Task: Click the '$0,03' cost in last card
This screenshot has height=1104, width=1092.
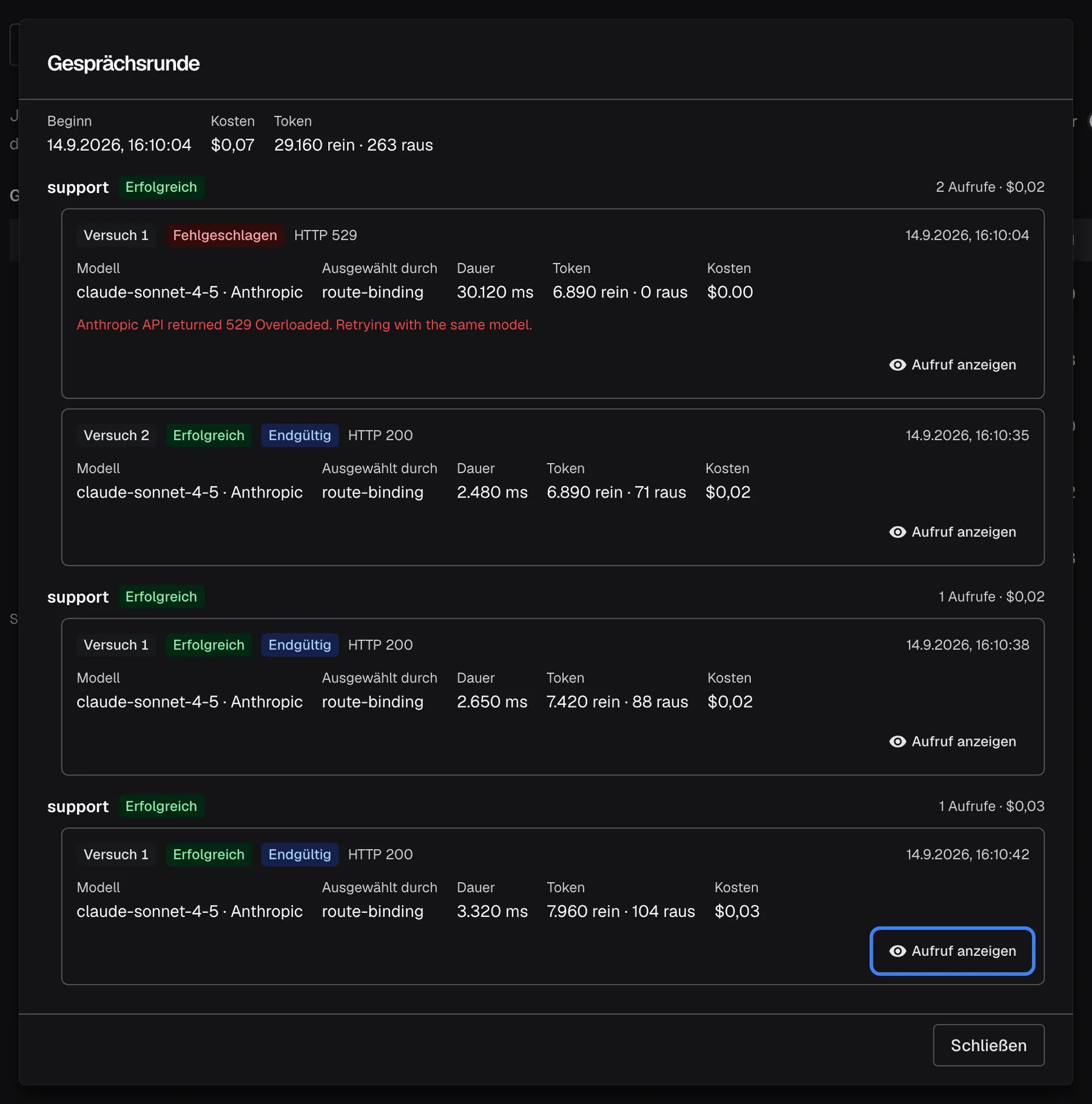Action: pos(736,911)
